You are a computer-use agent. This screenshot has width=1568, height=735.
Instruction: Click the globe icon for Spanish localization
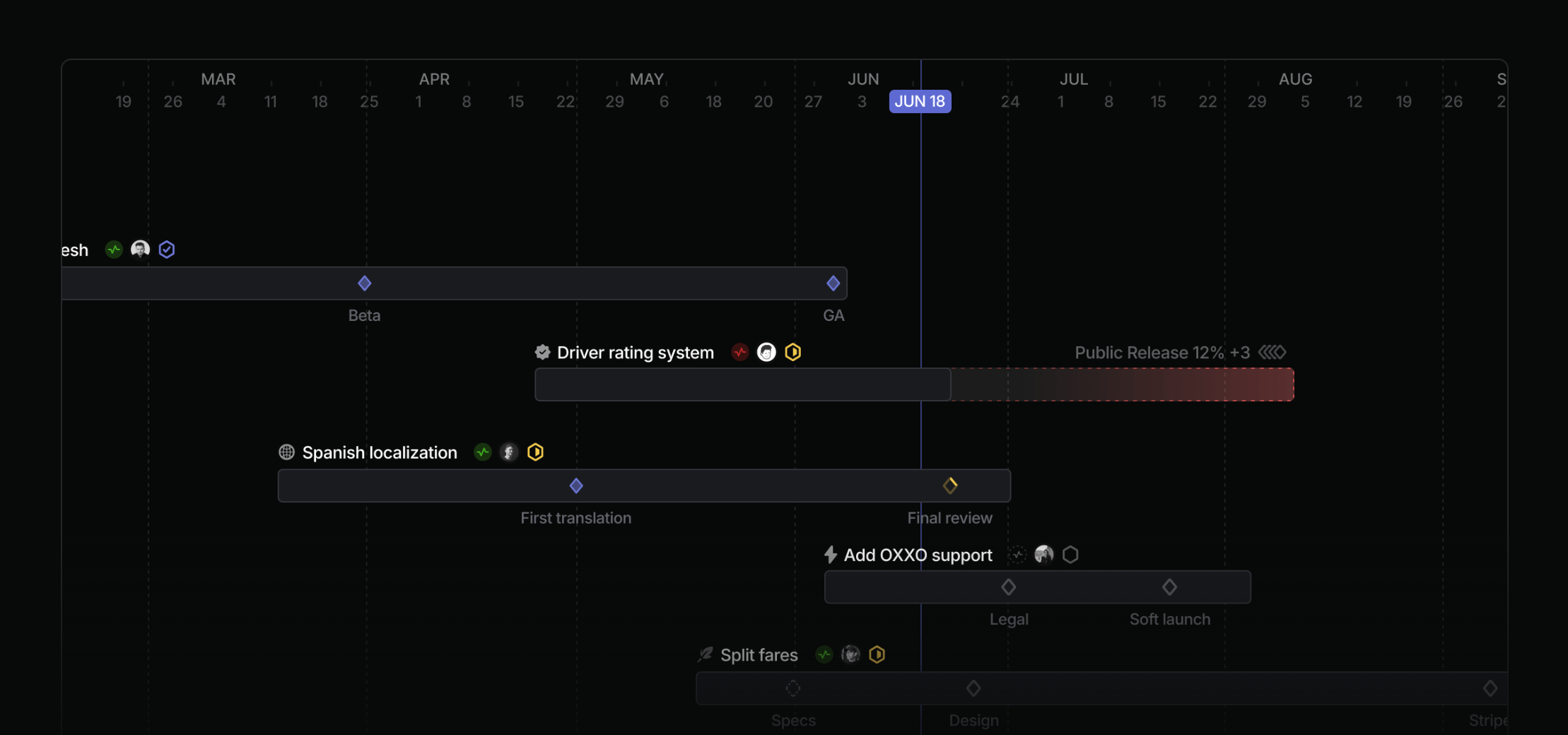tap(286, 452)
